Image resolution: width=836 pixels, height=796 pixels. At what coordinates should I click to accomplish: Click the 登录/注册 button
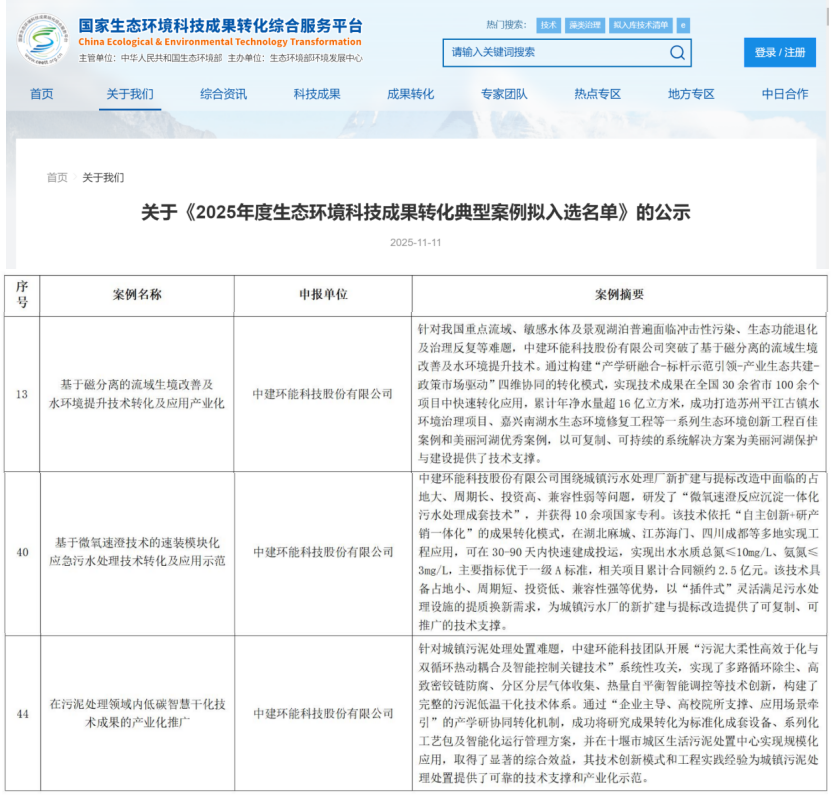pyautogui.click(x=778, y=53)
